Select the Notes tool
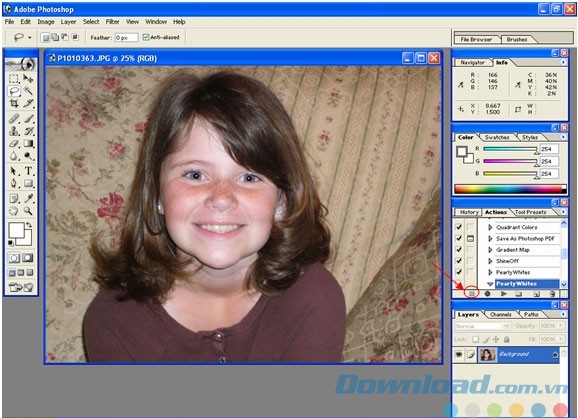Viewport: 578px width, 418px height. coord(14,199)
